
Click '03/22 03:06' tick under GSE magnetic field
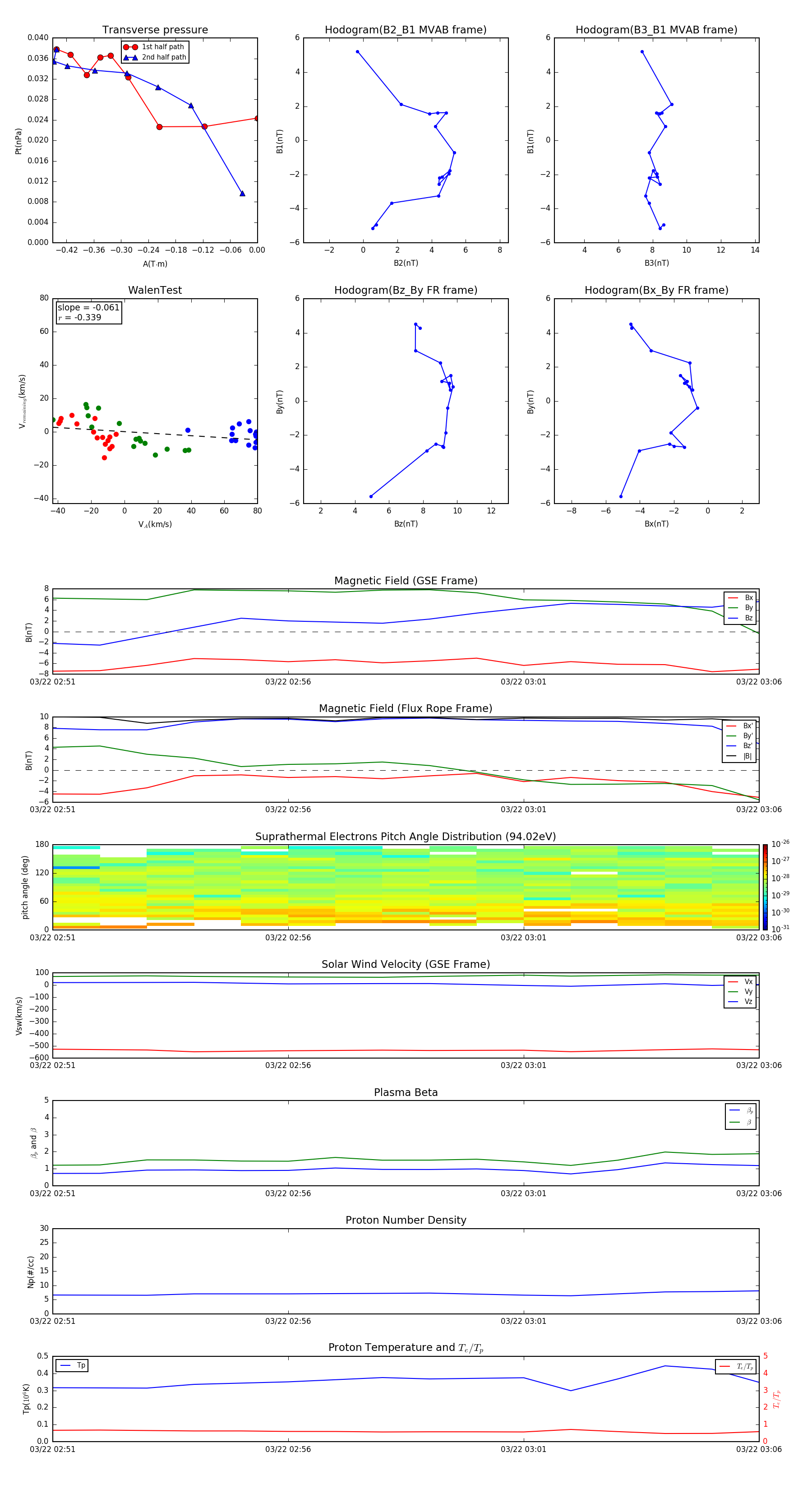click(x=758, y=682)
